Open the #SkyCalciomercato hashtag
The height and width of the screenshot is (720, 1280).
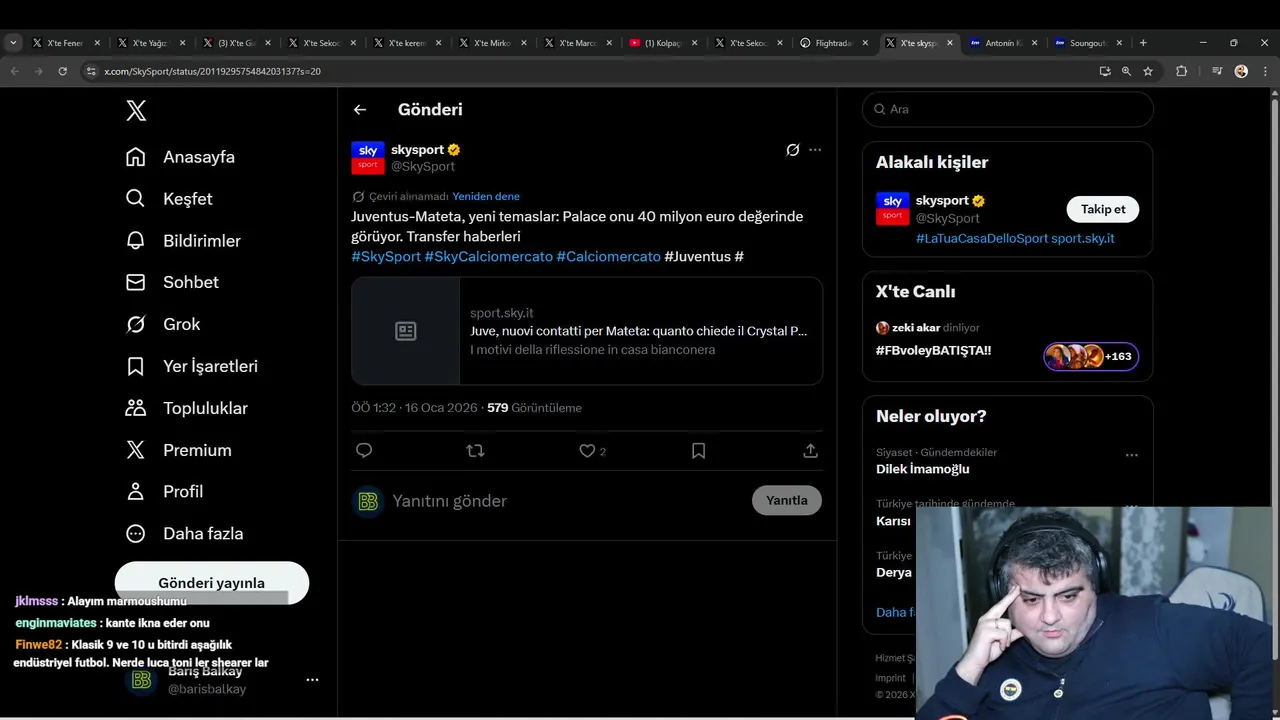[x=488, y=256]
